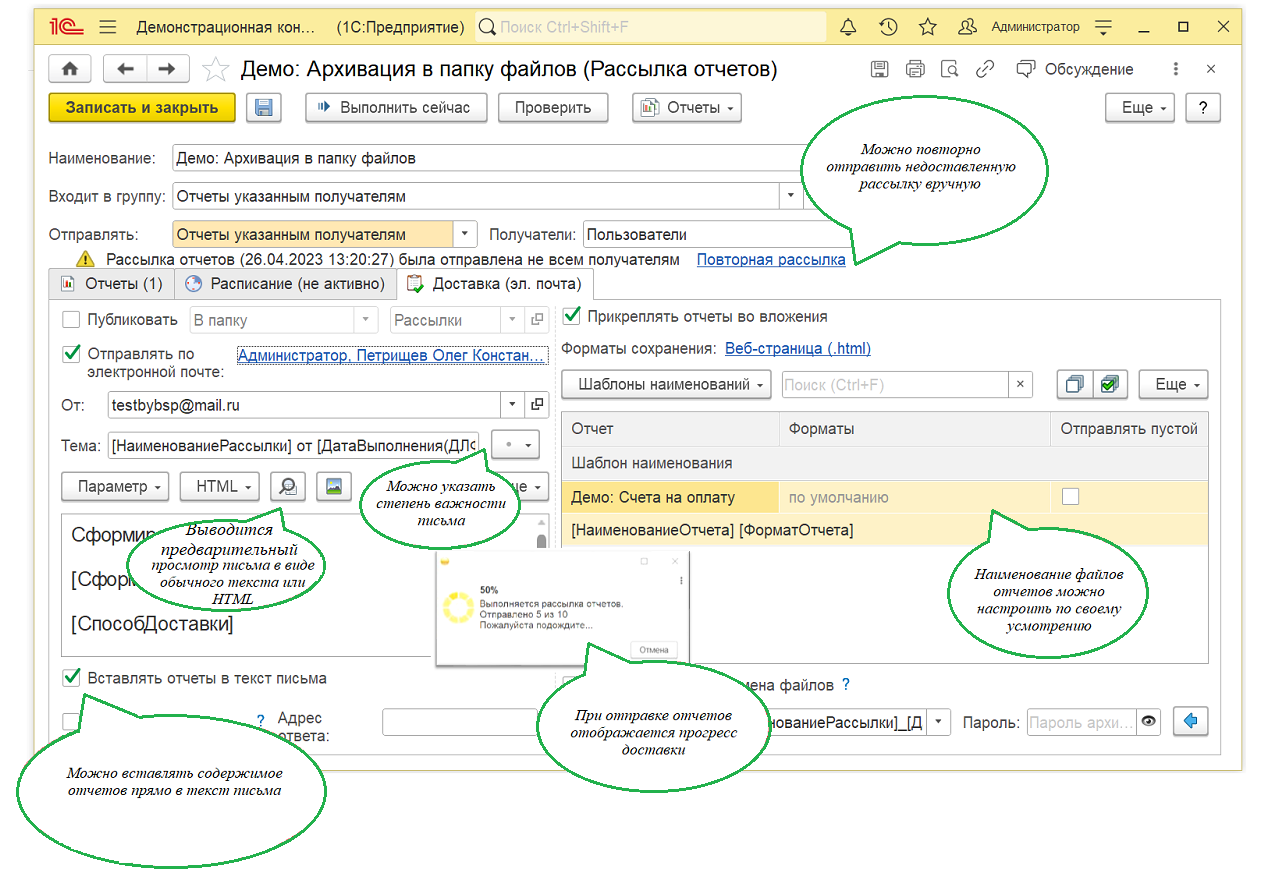Open the notifications bell icon

[x=848, y=27]
